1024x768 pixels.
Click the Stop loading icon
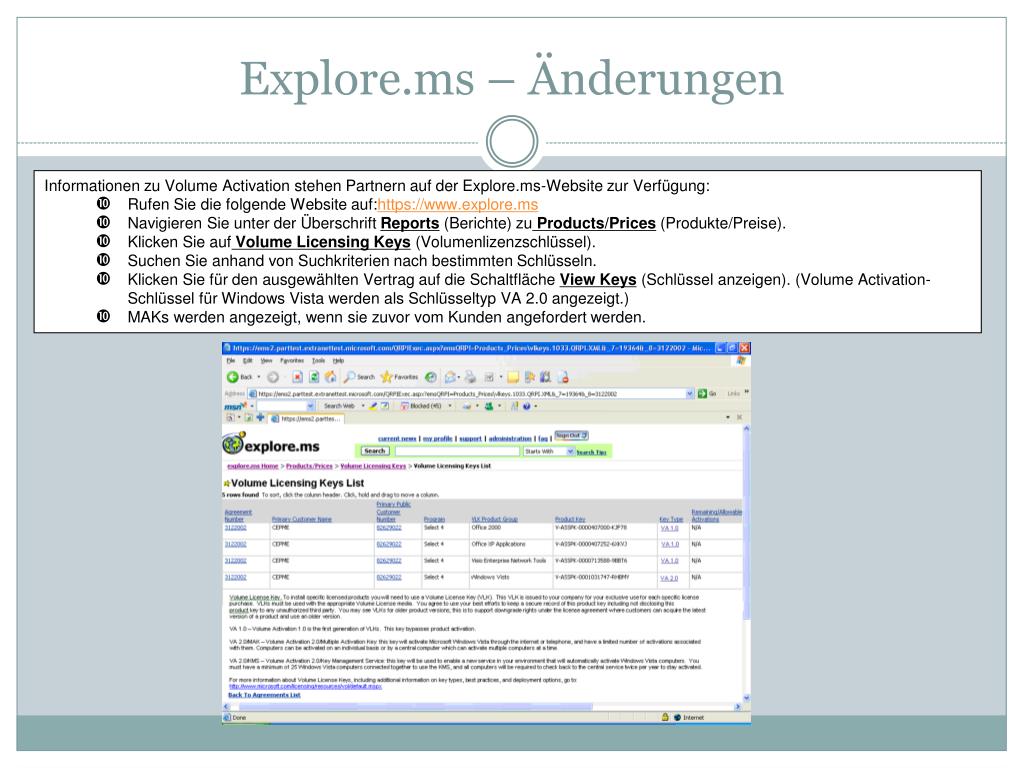(297, 377)
